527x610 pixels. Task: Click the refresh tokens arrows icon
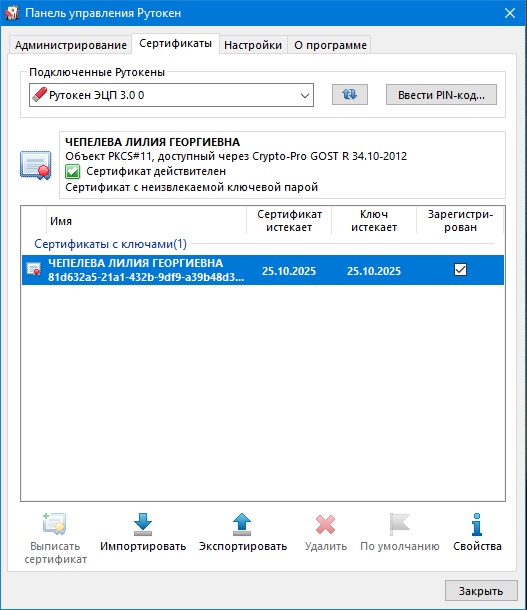tap(349, 95)
